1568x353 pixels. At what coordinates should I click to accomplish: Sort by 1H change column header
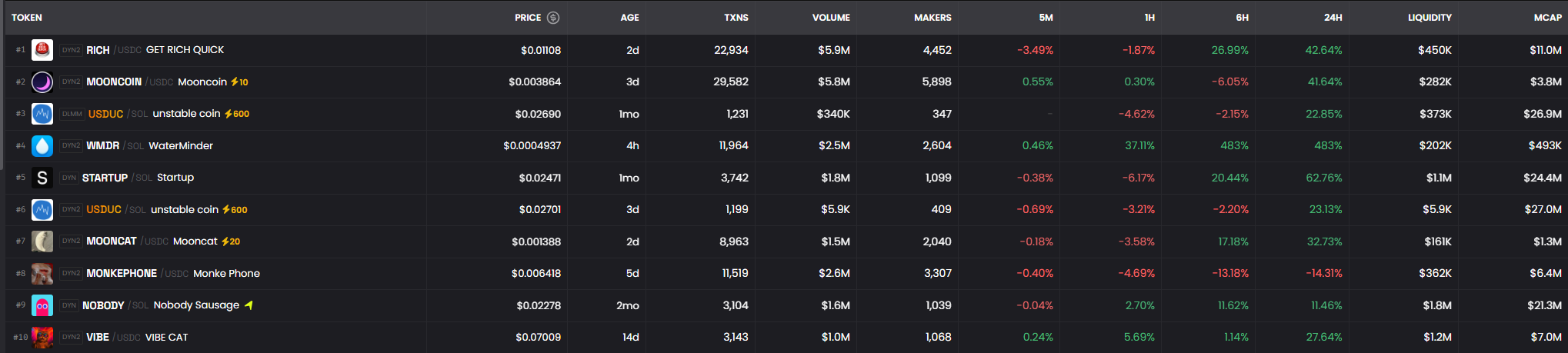(1149, 17)
